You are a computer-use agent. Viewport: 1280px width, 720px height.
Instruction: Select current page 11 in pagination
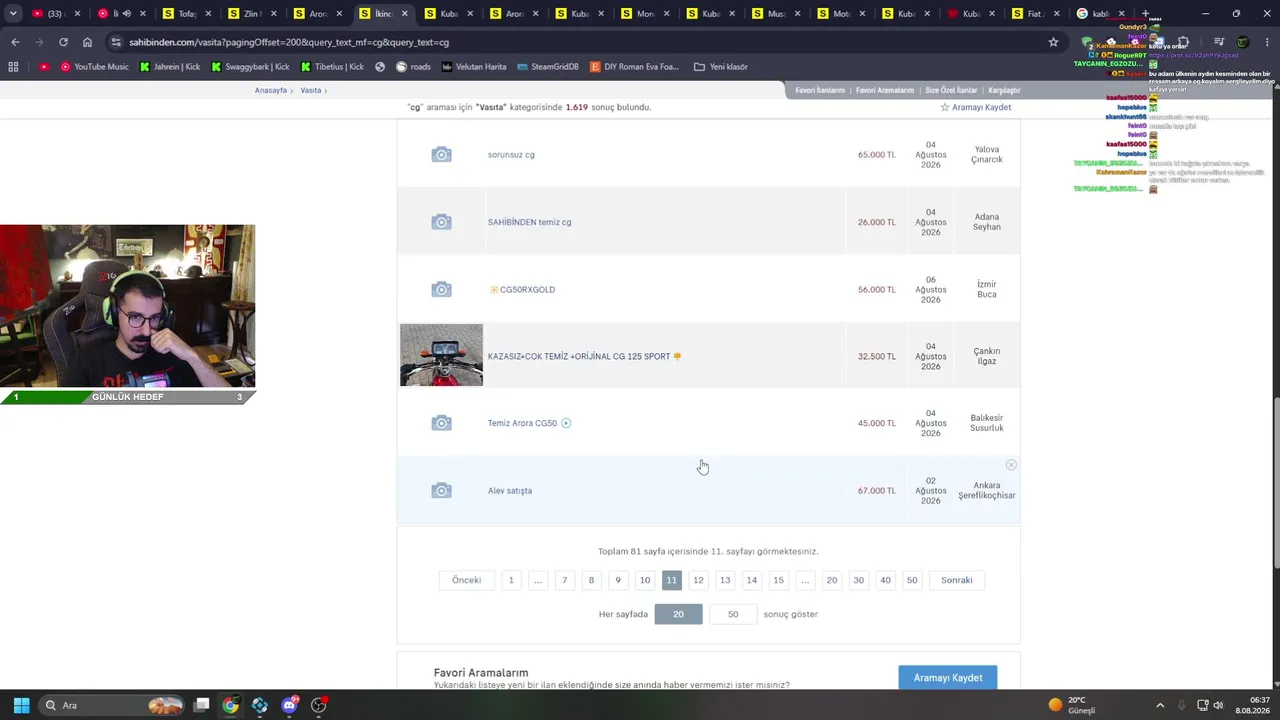[x=671, y=580]
